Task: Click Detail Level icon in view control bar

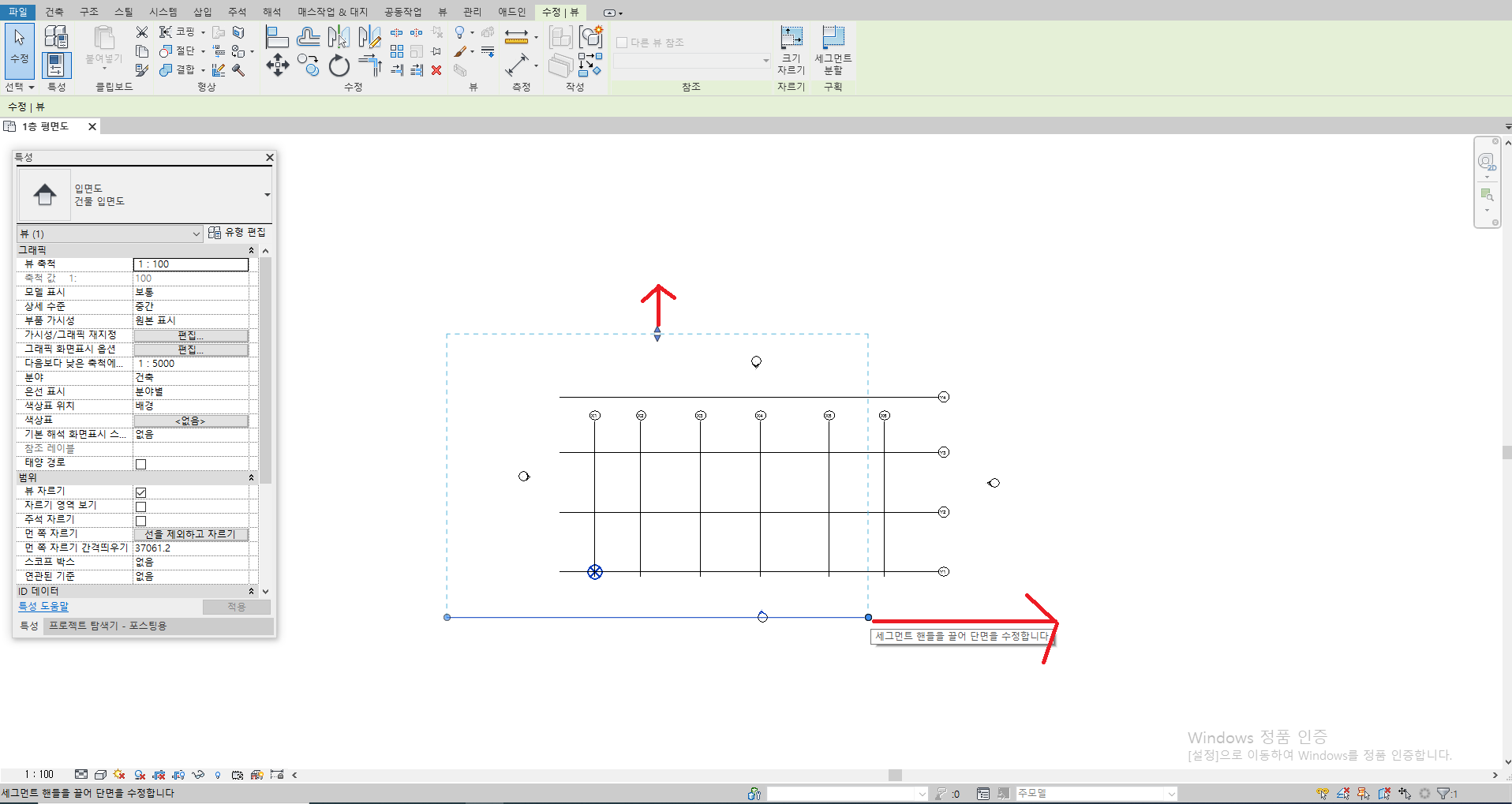Action: 81,775
